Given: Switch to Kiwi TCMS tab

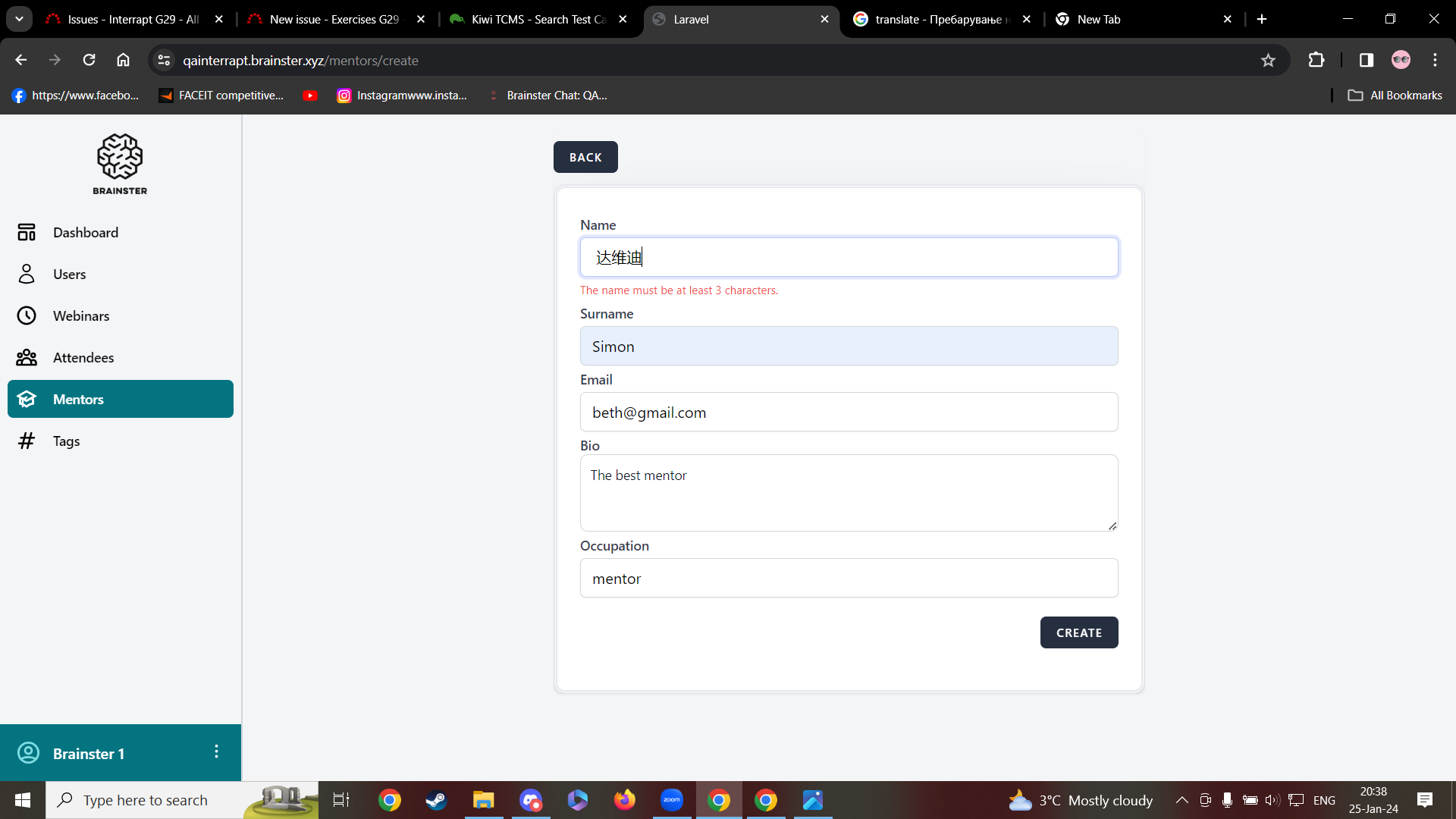Looking at the screenshot, I should 538,20.
